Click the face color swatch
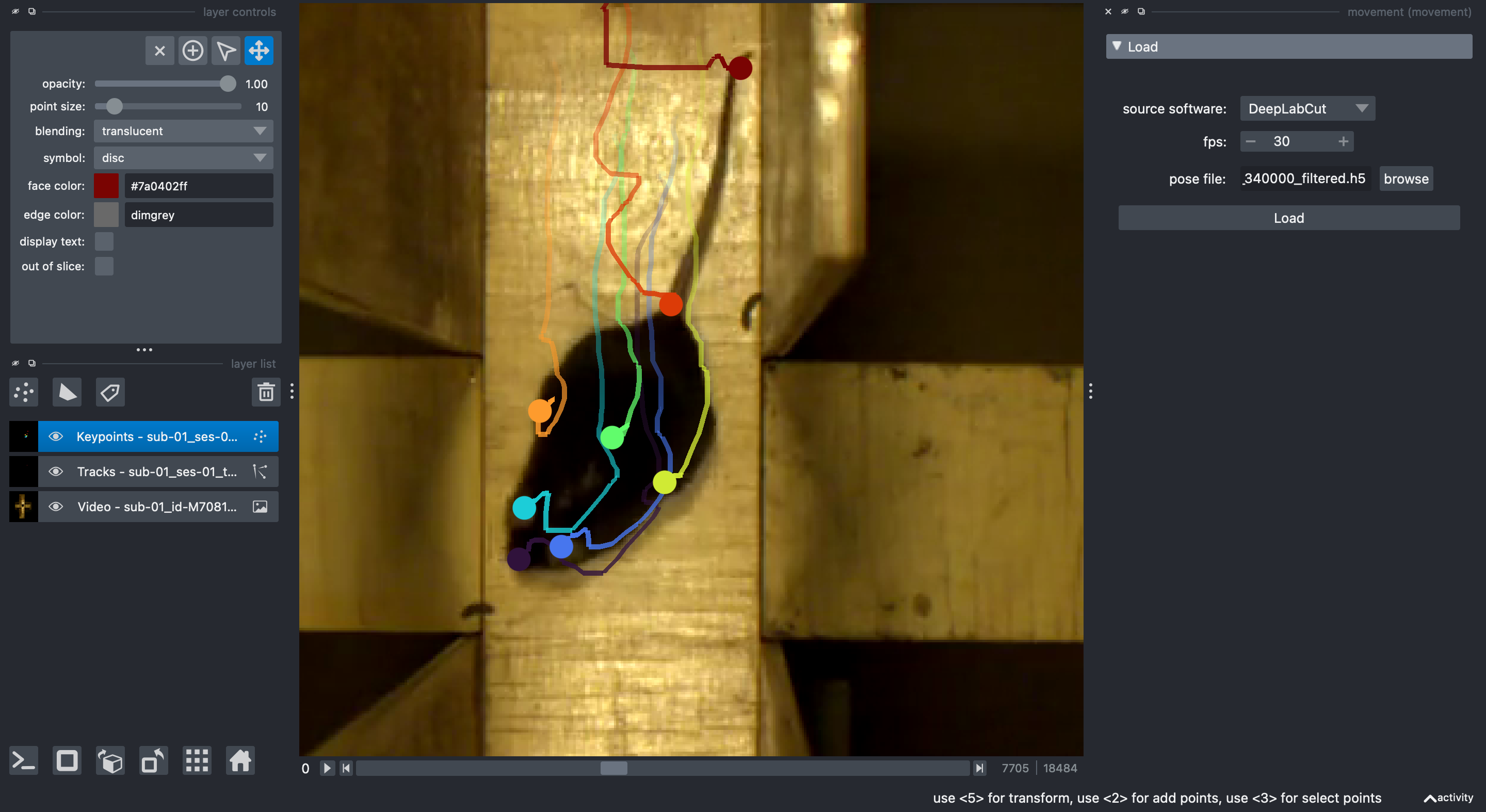The height and width of the screenshot is (812, 1486). [x=106, y=186]
